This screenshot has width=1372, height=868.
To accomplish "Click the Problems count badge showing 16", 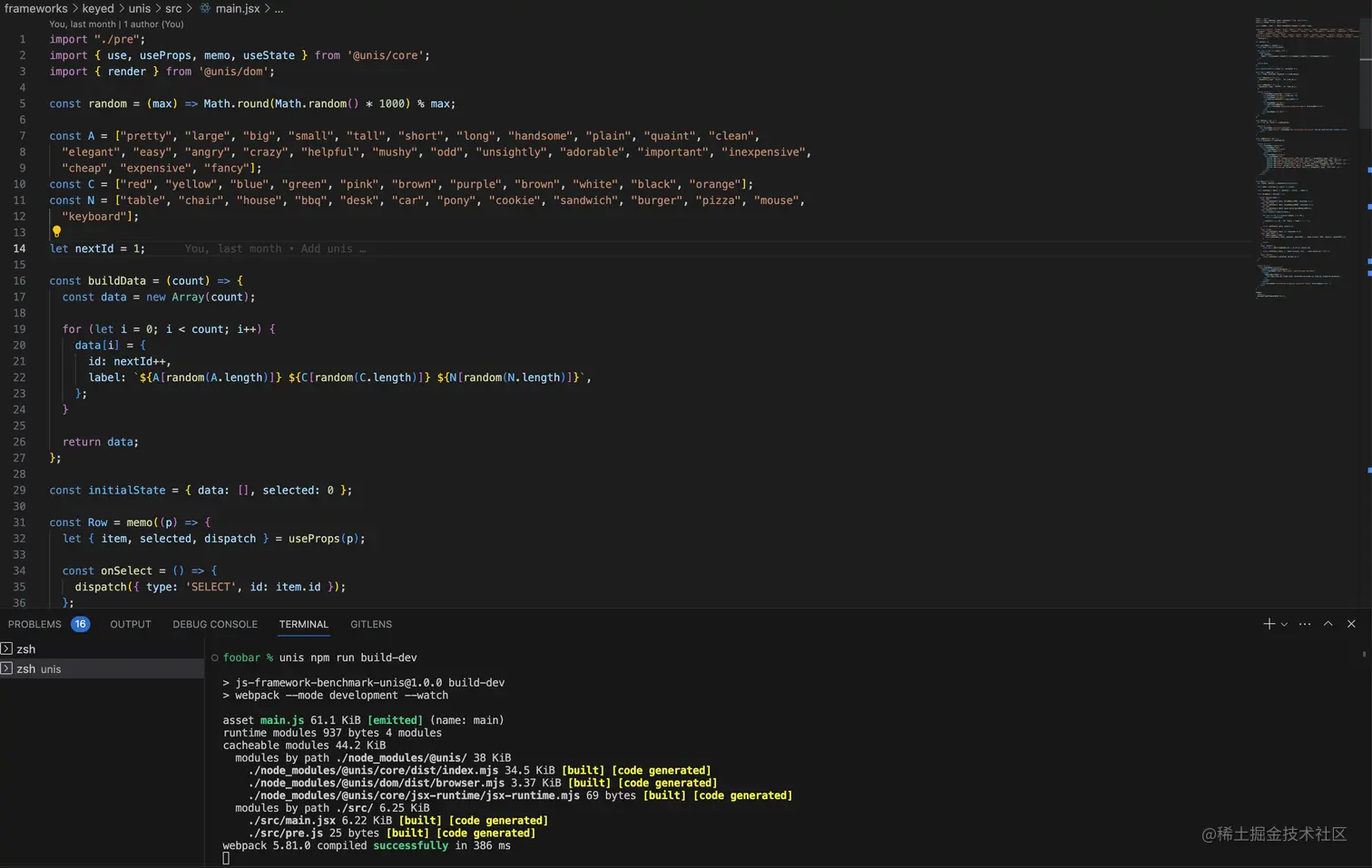I will click(x=81, y=624).
